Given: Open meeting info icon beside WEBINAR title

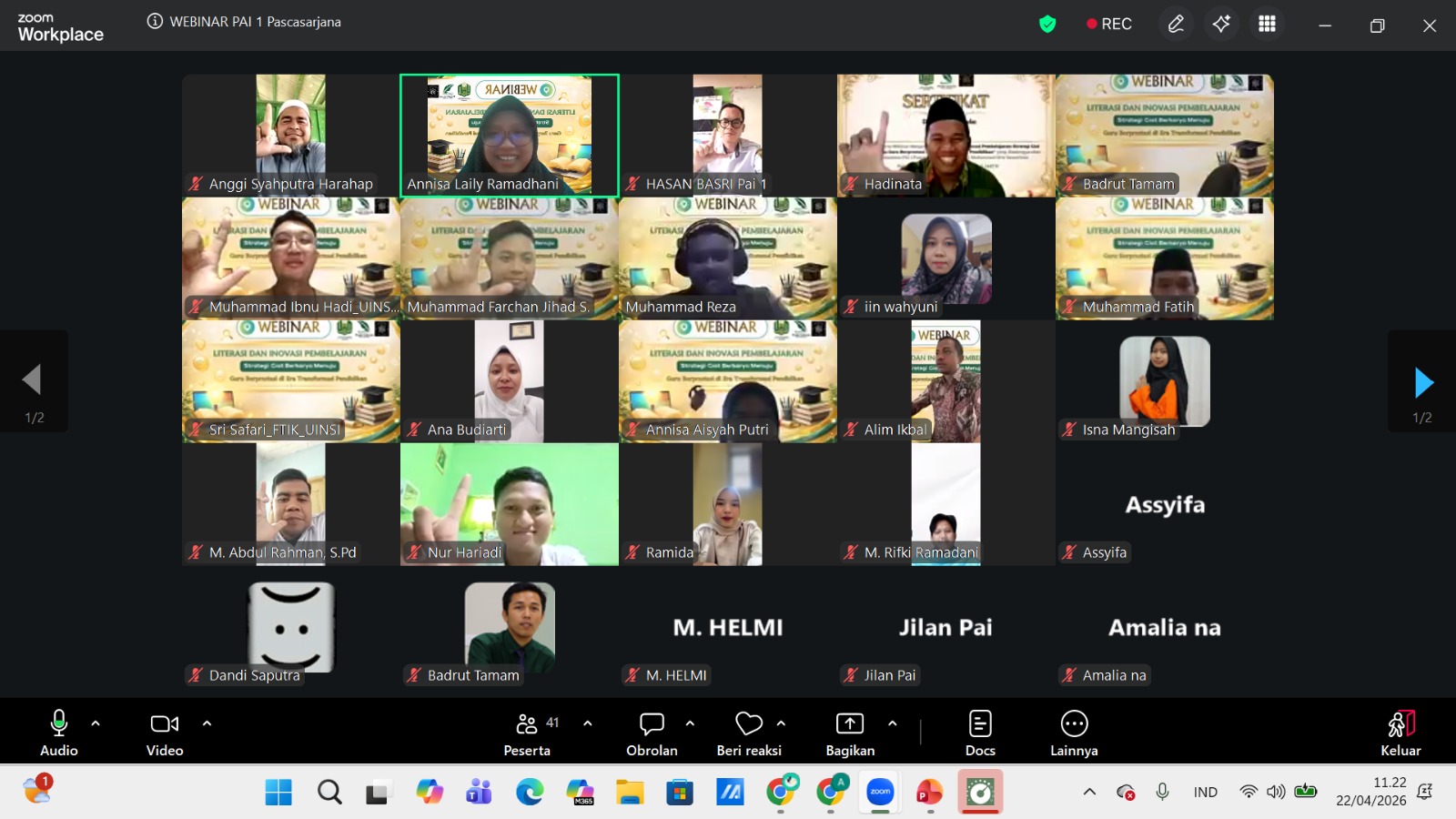Looking at the screenshot, I should click(155, 22).
